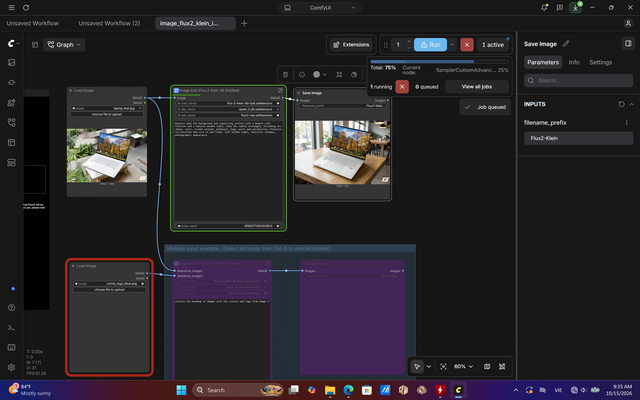This screenshot has width=640, height=400.
Task: Click the 1 active jobs button
Action: (493, 44)
